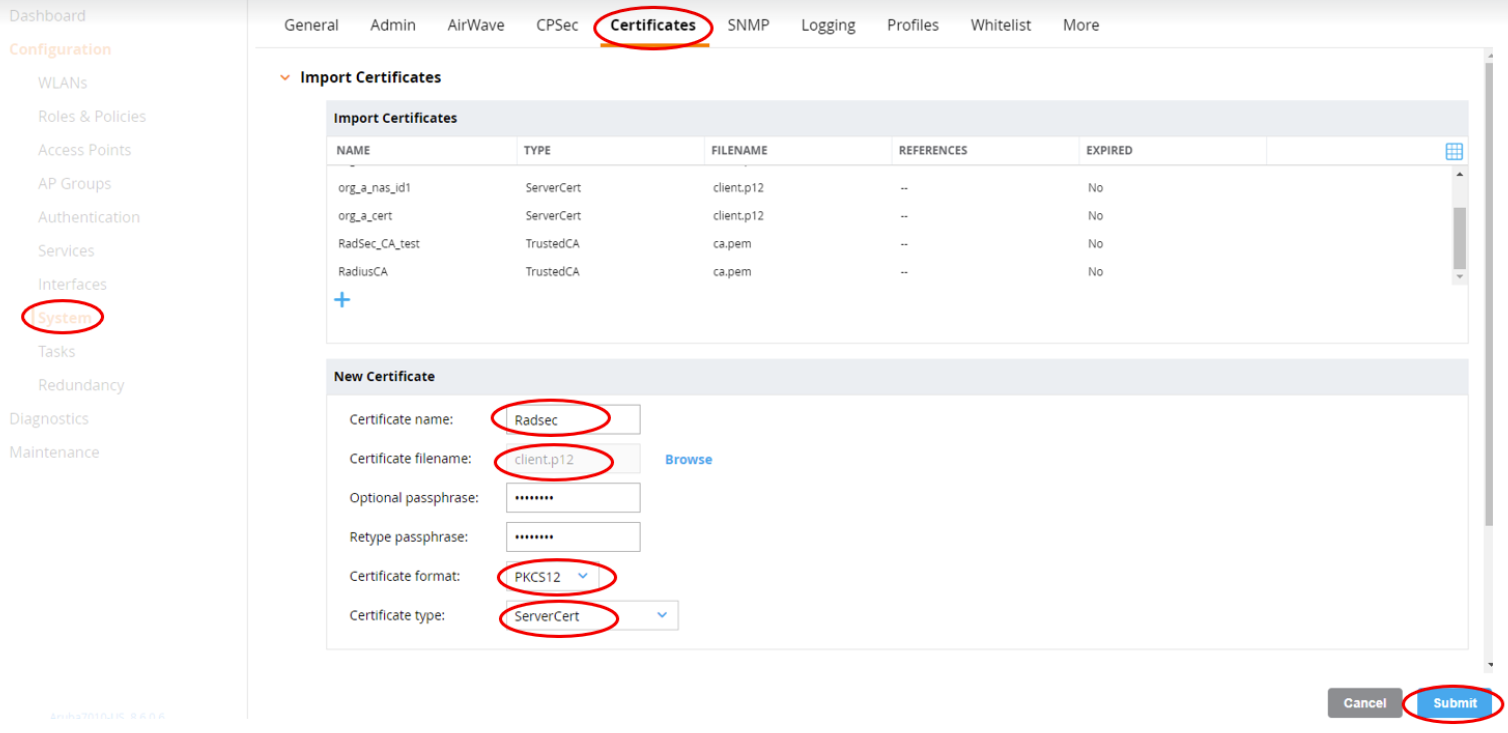This screenshot has width=1508, height=733.
Task: Expand the More tab menu
Action: click(1080, 25)
